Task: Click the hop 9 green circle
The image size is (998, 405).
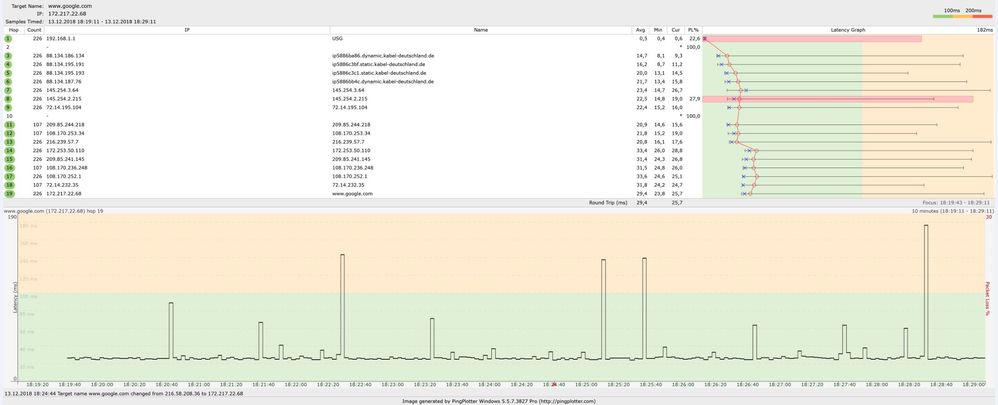Action: 8,108
